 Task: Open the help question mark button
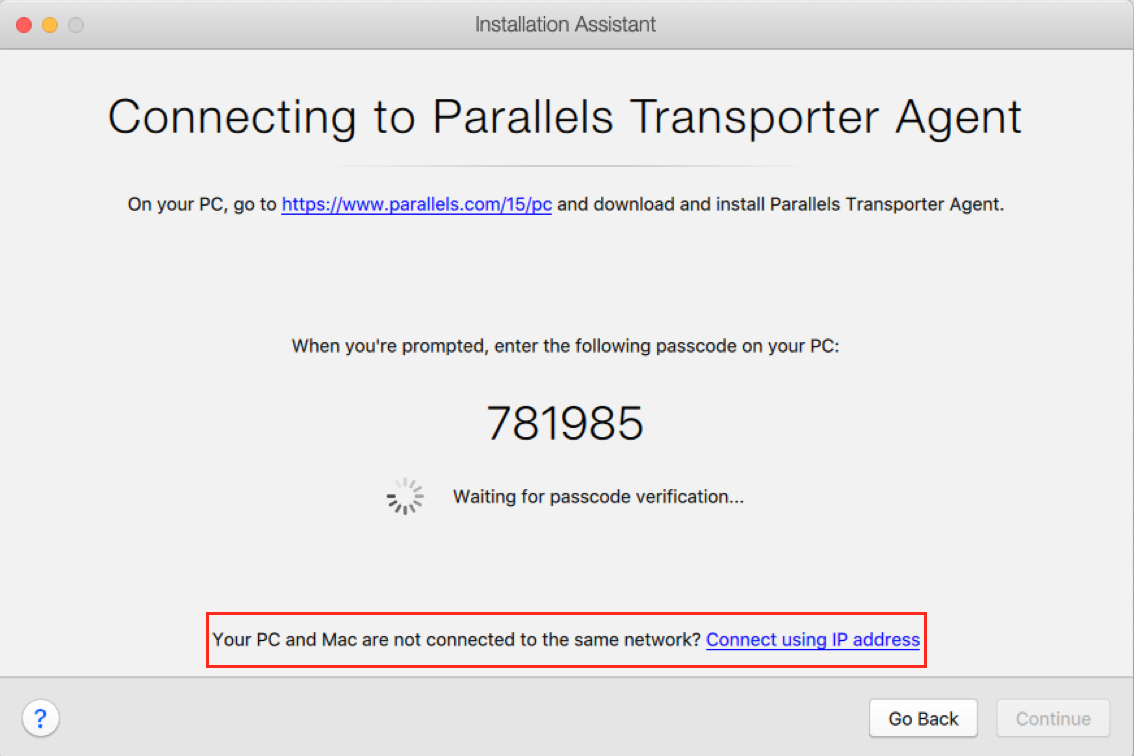[40, 717]
